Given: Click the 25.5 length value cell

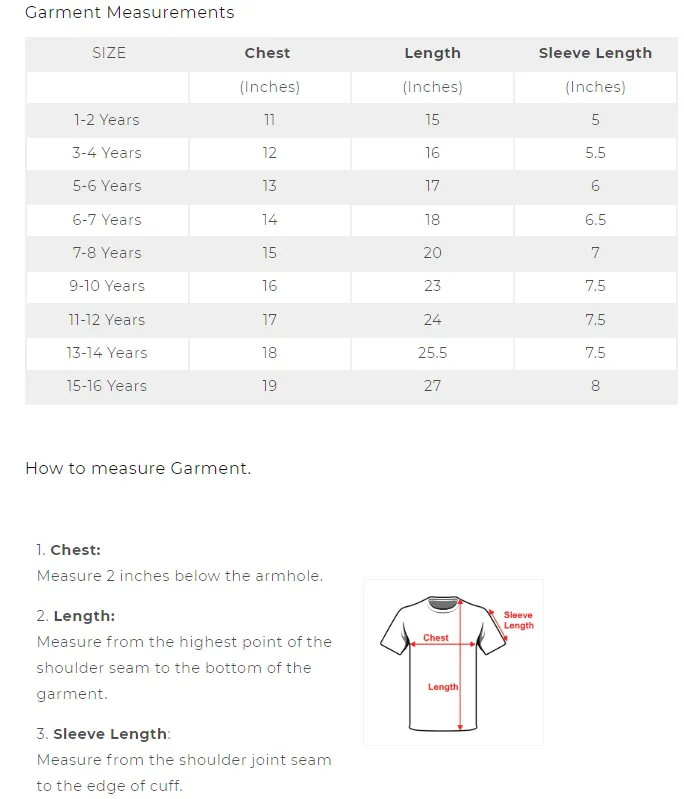Looking at the screenshot, I should (x=432, y=353).
